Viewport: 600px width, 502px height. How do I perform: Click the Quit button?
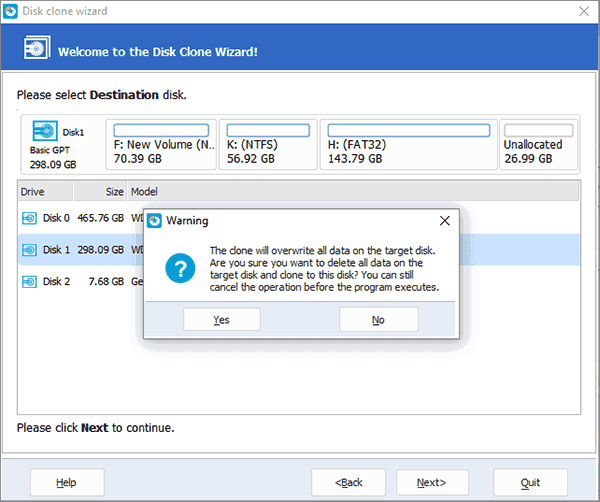coord(530,482)
